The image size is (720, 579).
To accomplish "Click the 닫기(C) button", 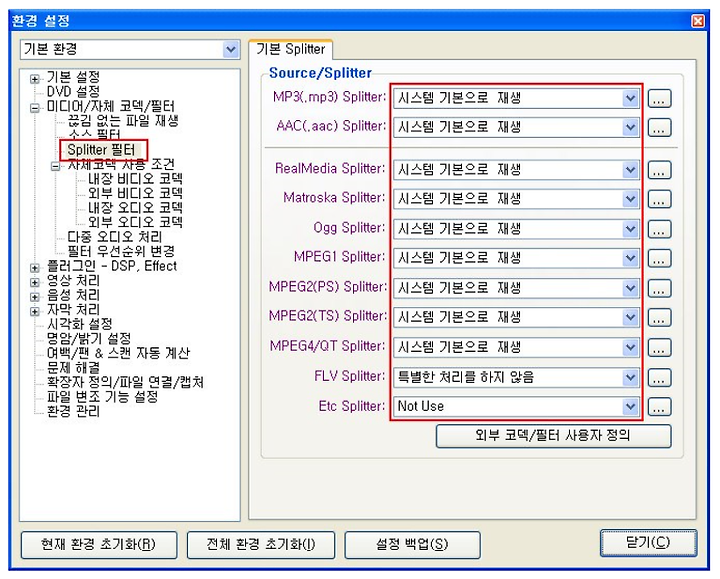I will 648,543.
